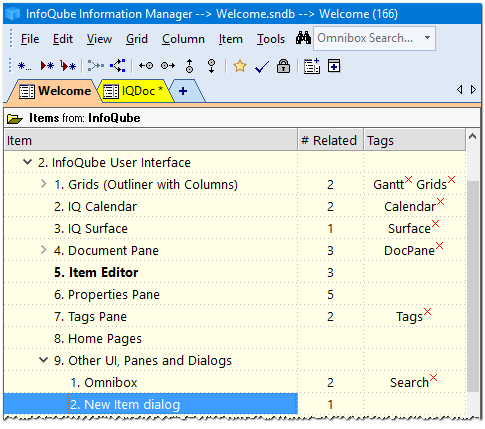
Task: Select the 2. IQ Calendar row
Action: [235, 206]
